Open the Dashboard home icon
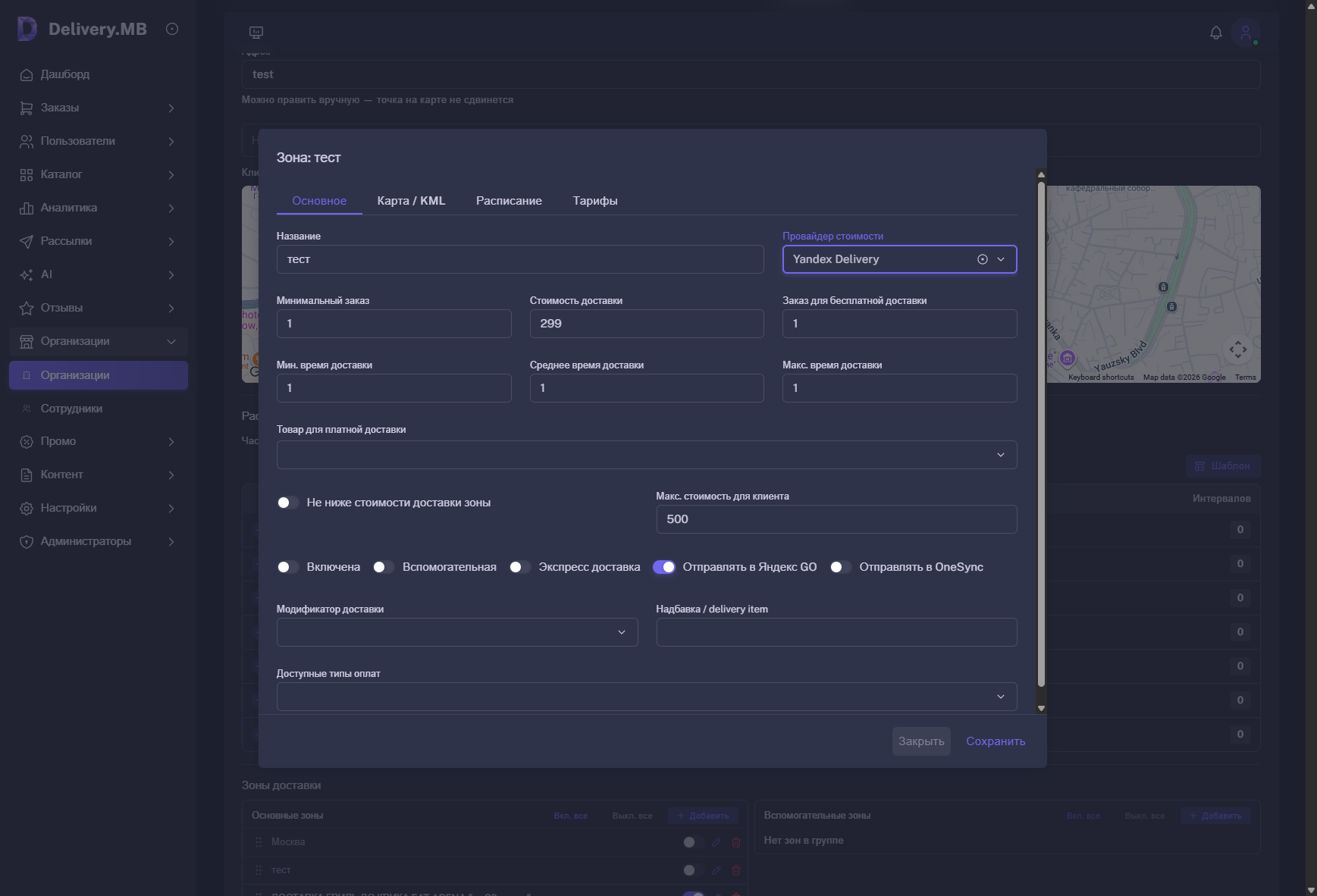The image size is (1317, 896). (x=27, y=74)
